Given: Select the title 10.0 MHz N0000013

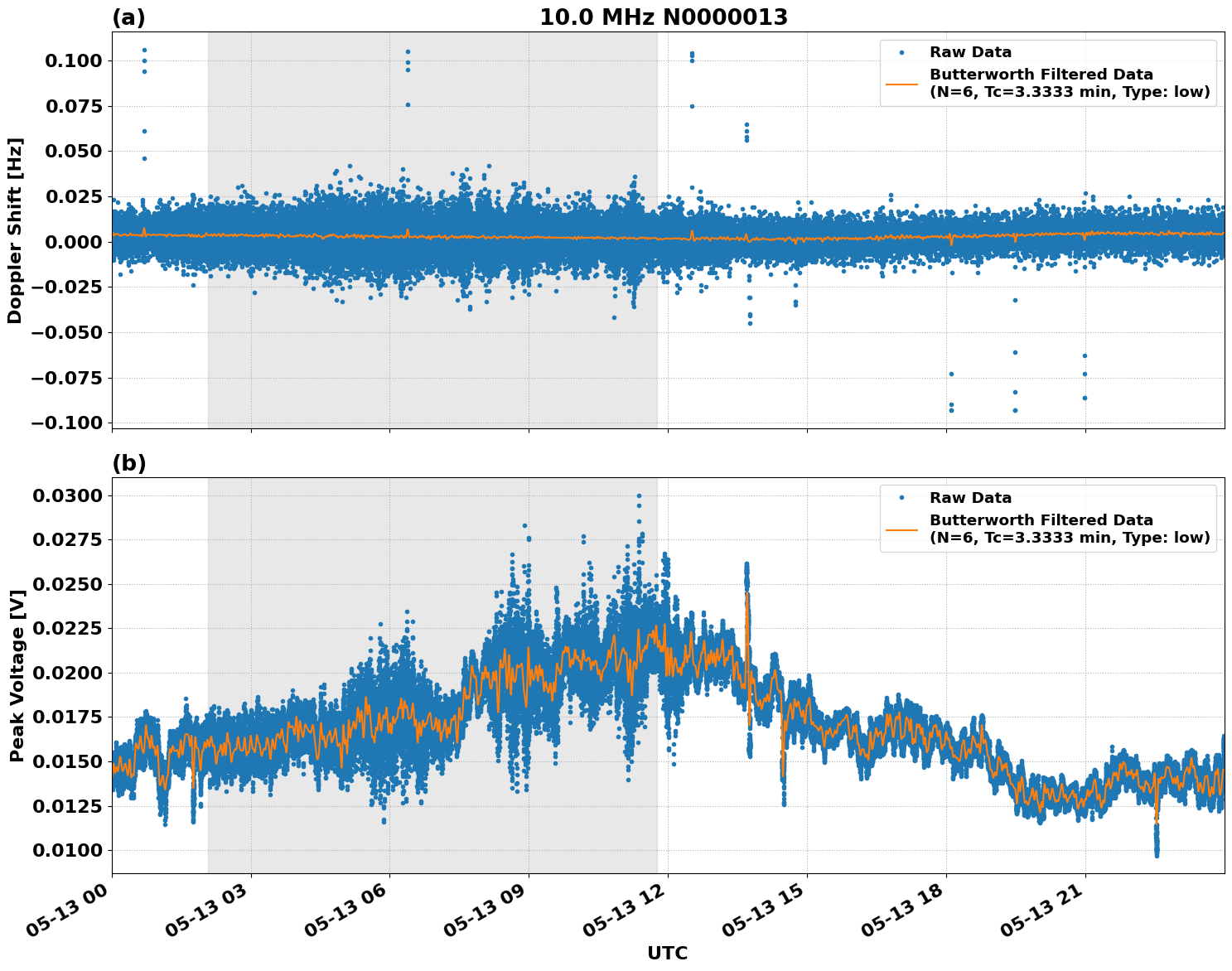Looking at the screenshot, I should coord(663,16).
